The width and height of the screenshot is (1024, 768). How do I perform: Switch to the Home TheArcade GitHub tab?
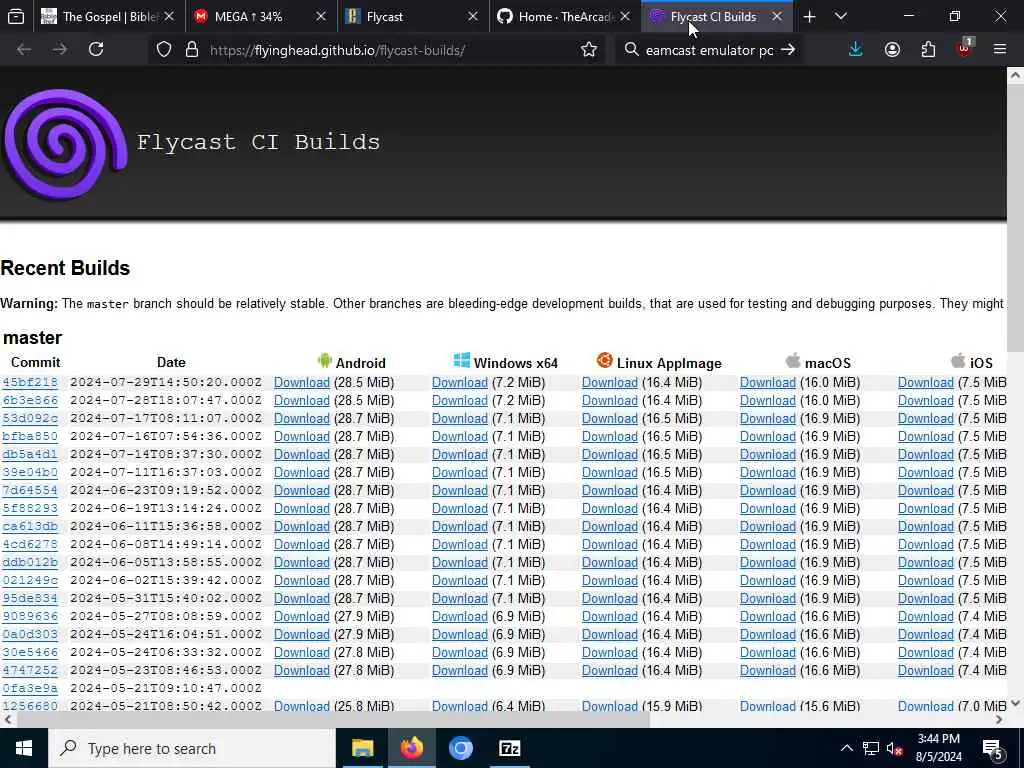coord(565,17)
